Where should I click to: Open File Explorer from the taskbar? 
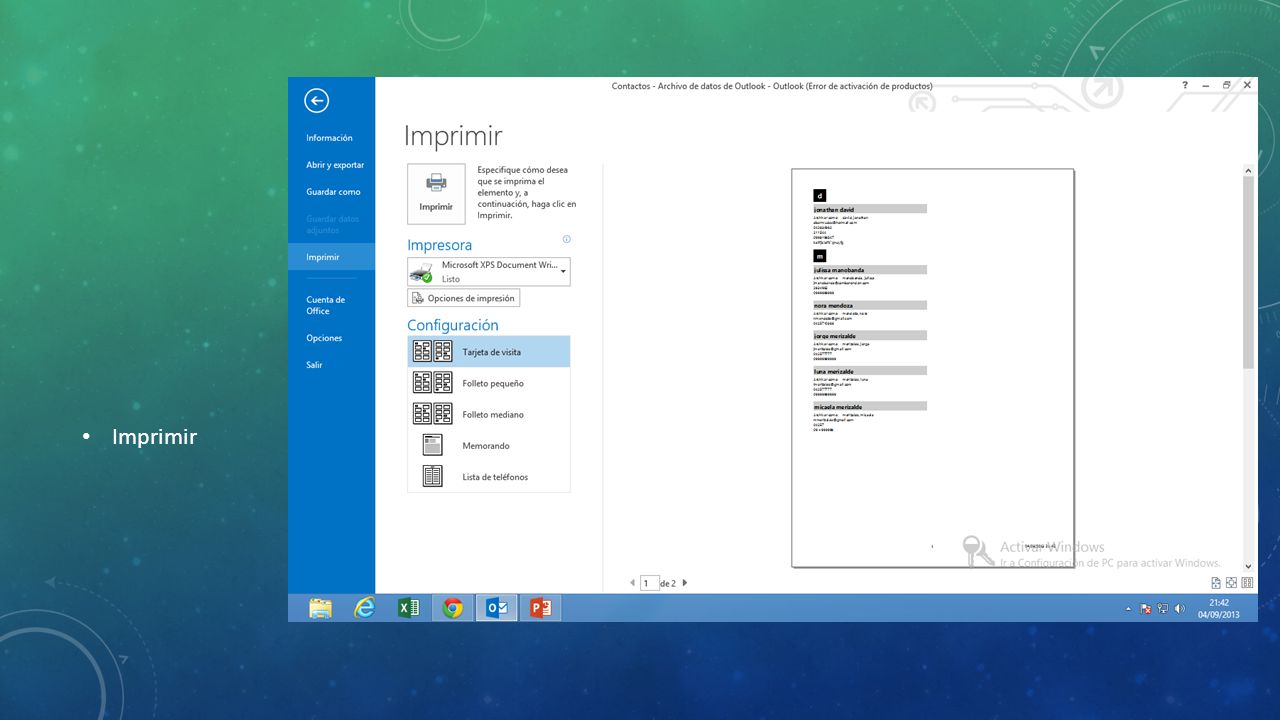320,608
